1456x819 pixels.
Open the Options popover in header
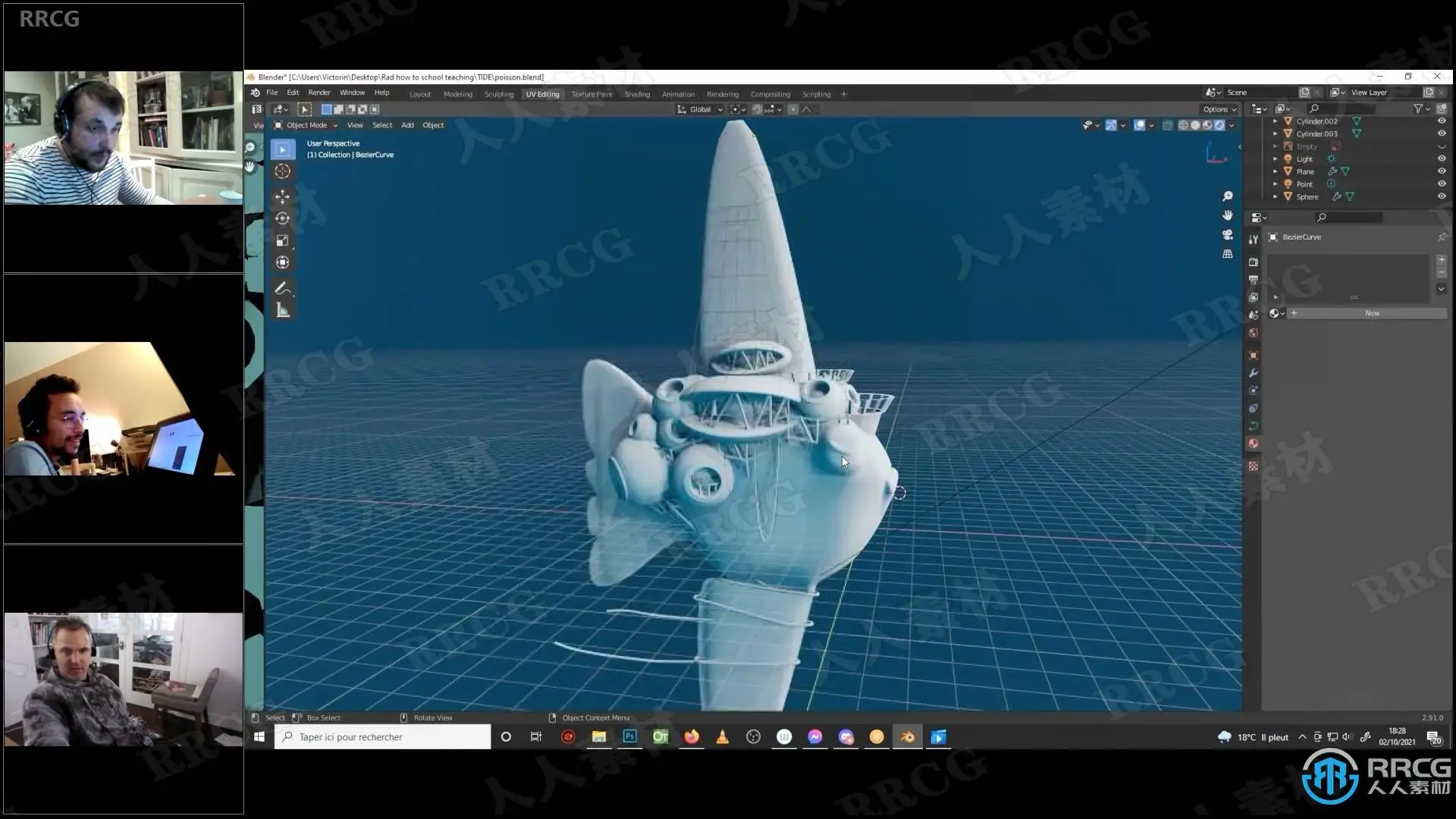1219,109
